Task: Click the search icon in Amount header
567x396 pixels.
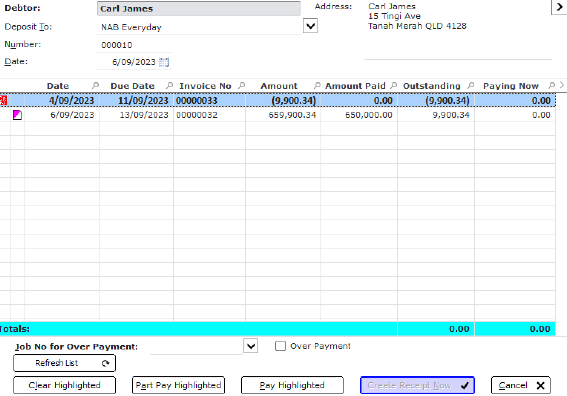Action: (x=316, y=86)
